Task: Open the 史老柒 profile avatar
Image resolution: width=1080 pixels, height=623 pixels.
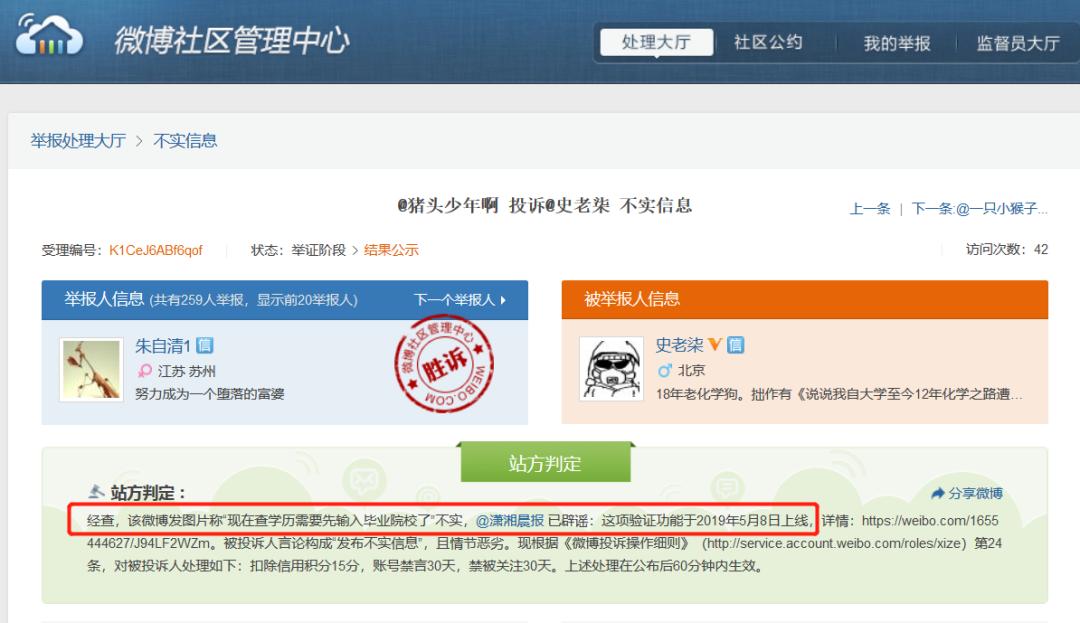Action: (x=612, y=368)
